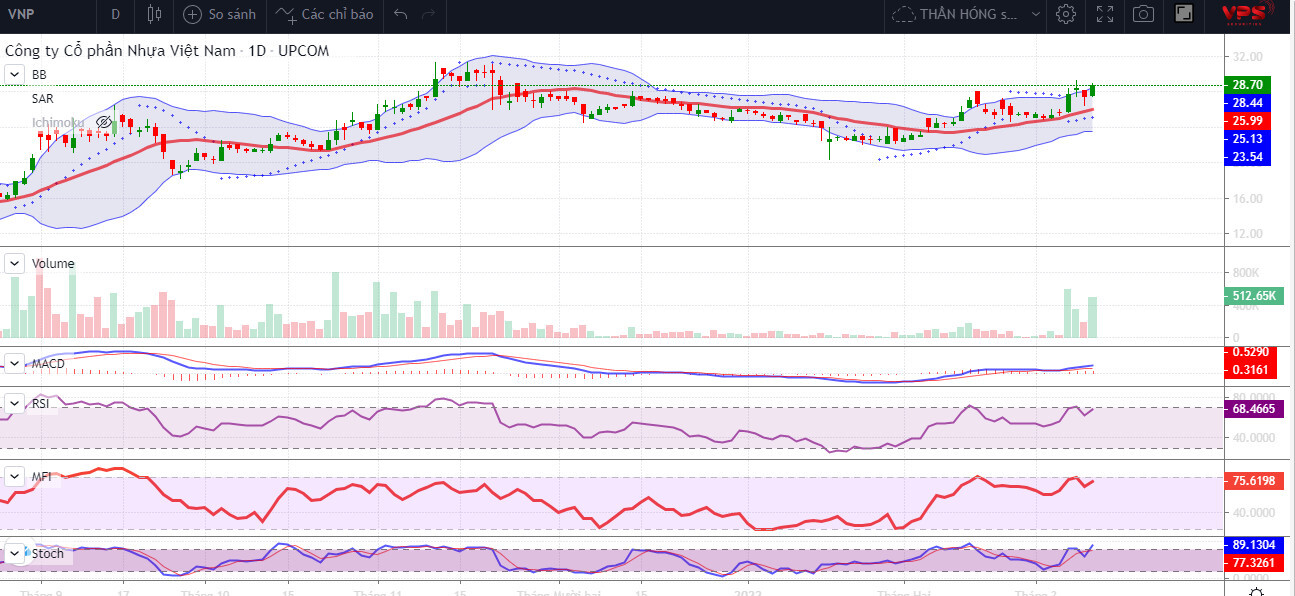Open chart settings gear

coord(1066,14)
